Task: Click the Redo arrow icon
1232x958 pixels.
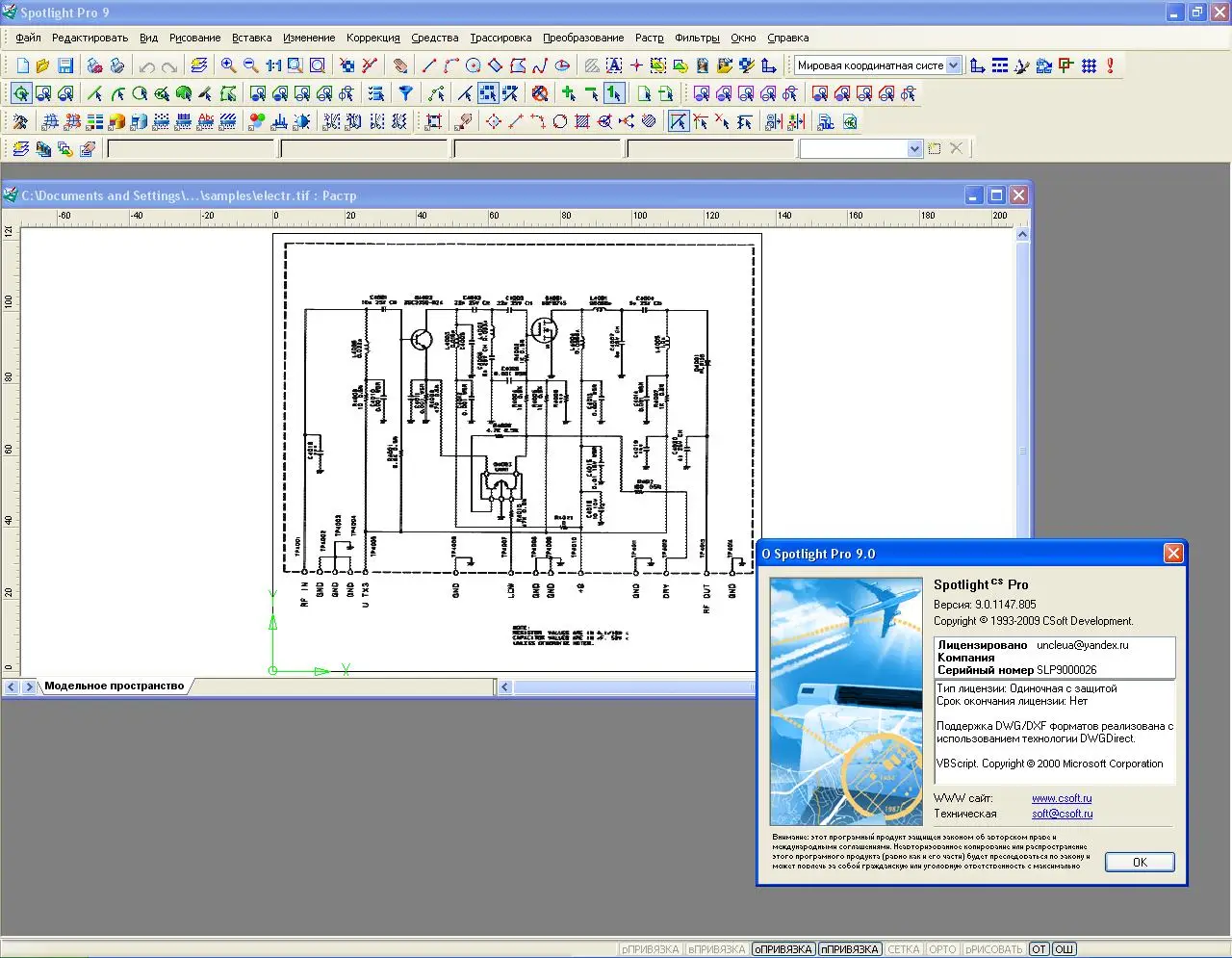Action: 169,65
